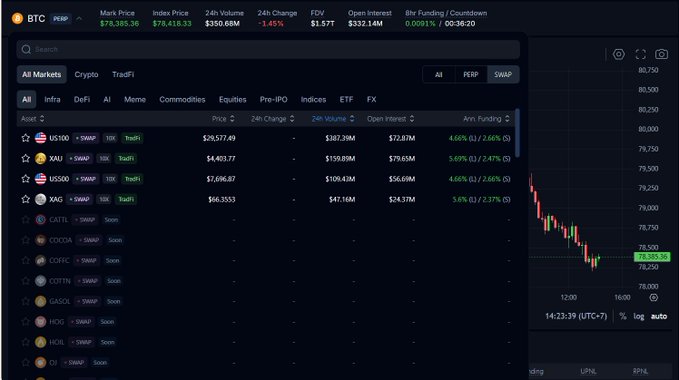This screenshot has width=679, height=380.
Task: Filter markets by Equities
Action: pyautogui.click(x=233, y=100)
